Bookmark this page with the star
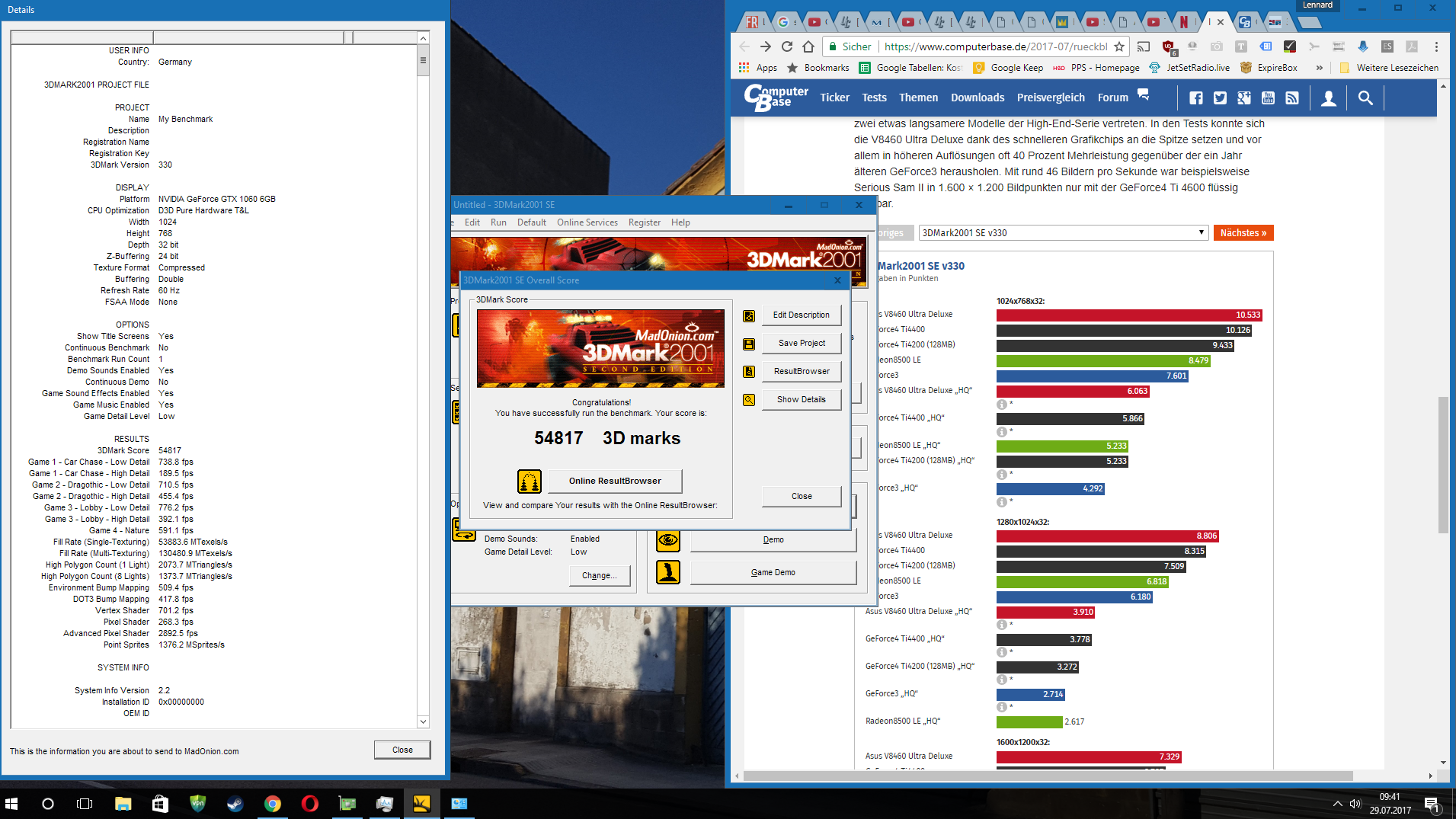1456x819 pixels. (1119, 46)
